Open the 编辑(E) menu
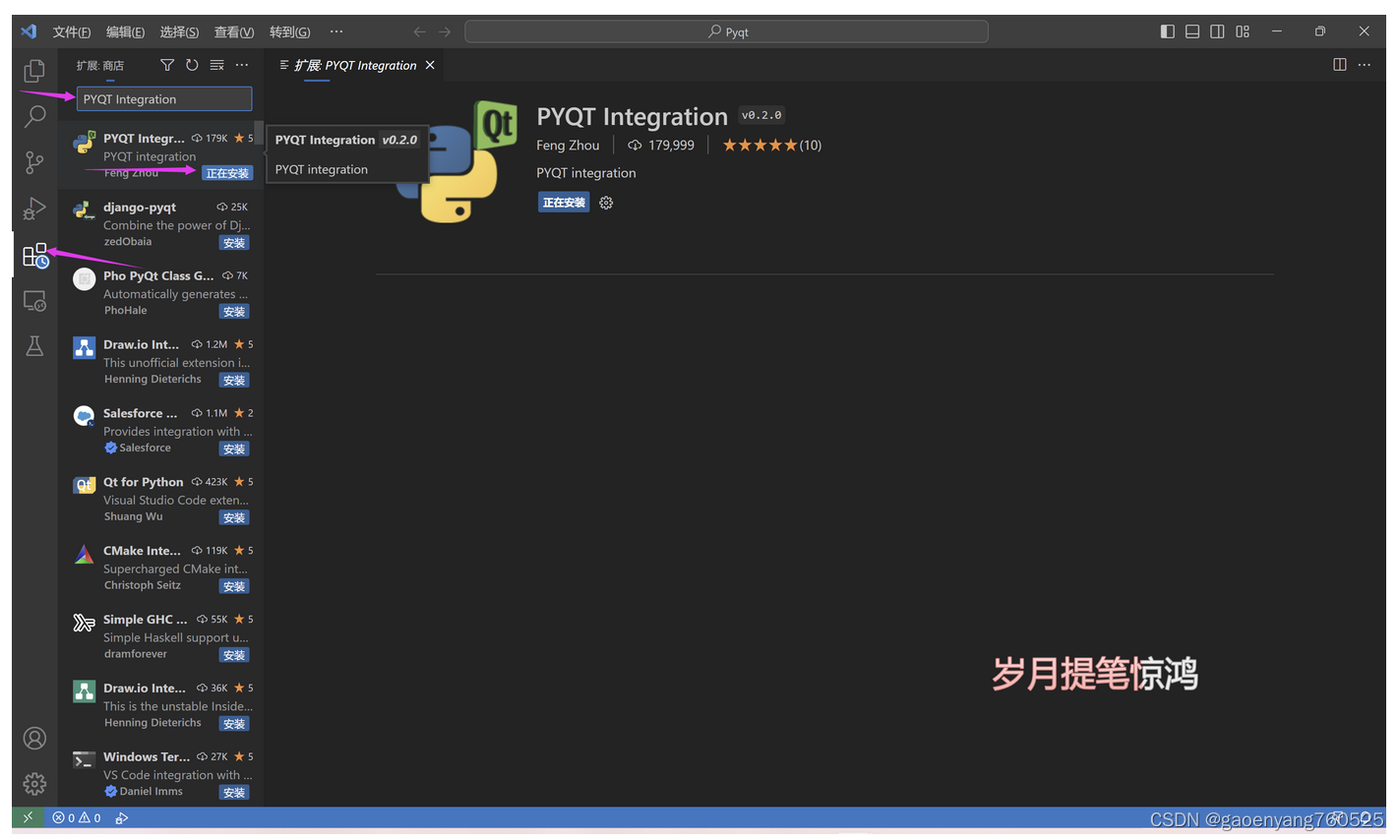 click(125, 31)
